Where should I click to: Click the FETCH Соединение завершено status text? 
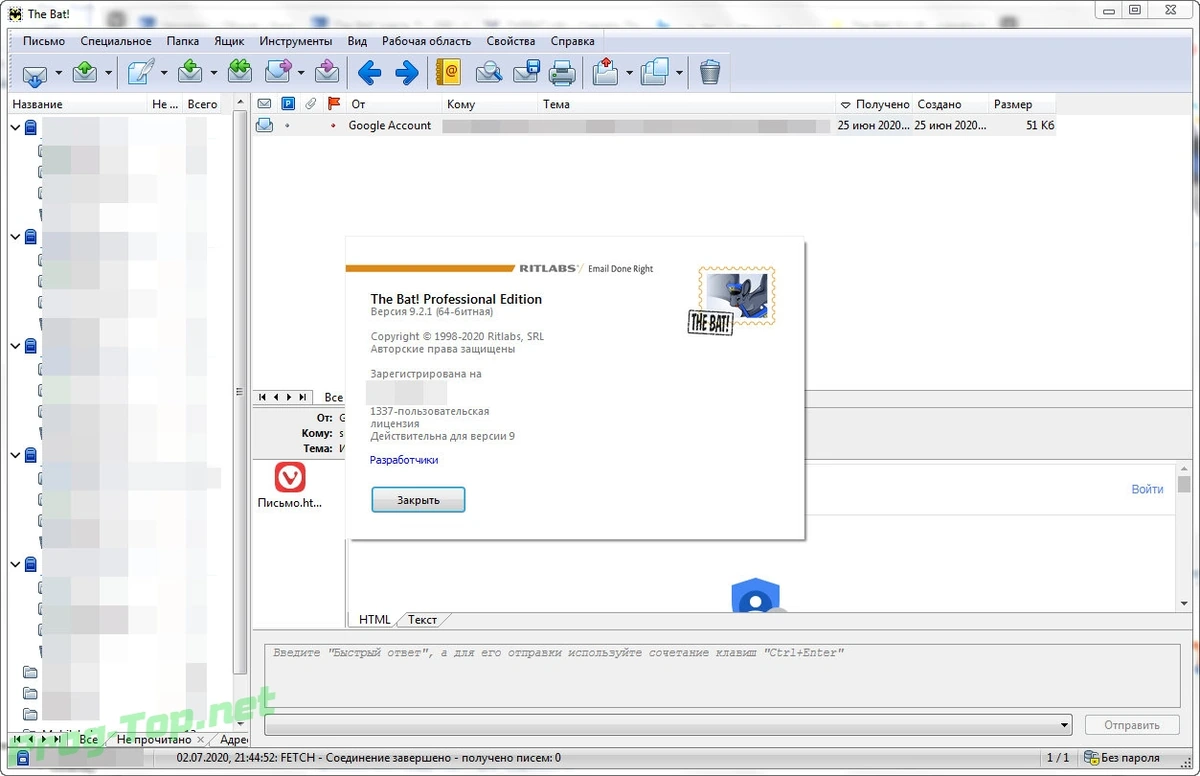[x=367, y=758]
